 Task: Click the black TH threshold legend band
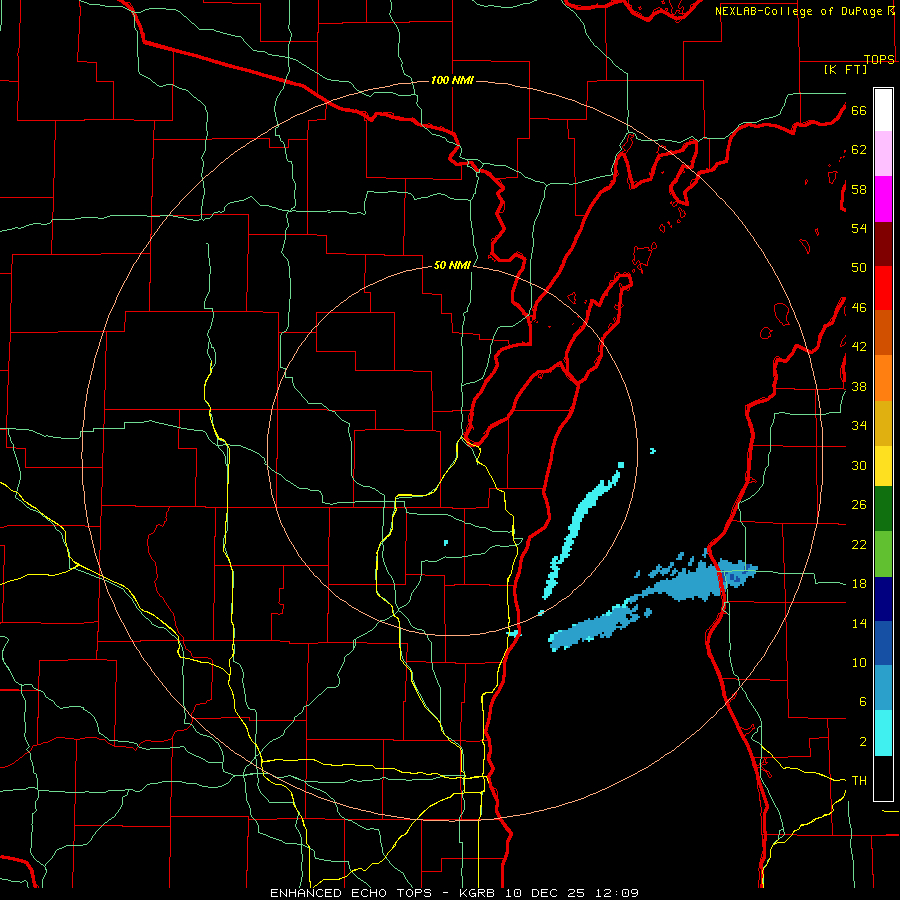[883, 778]
